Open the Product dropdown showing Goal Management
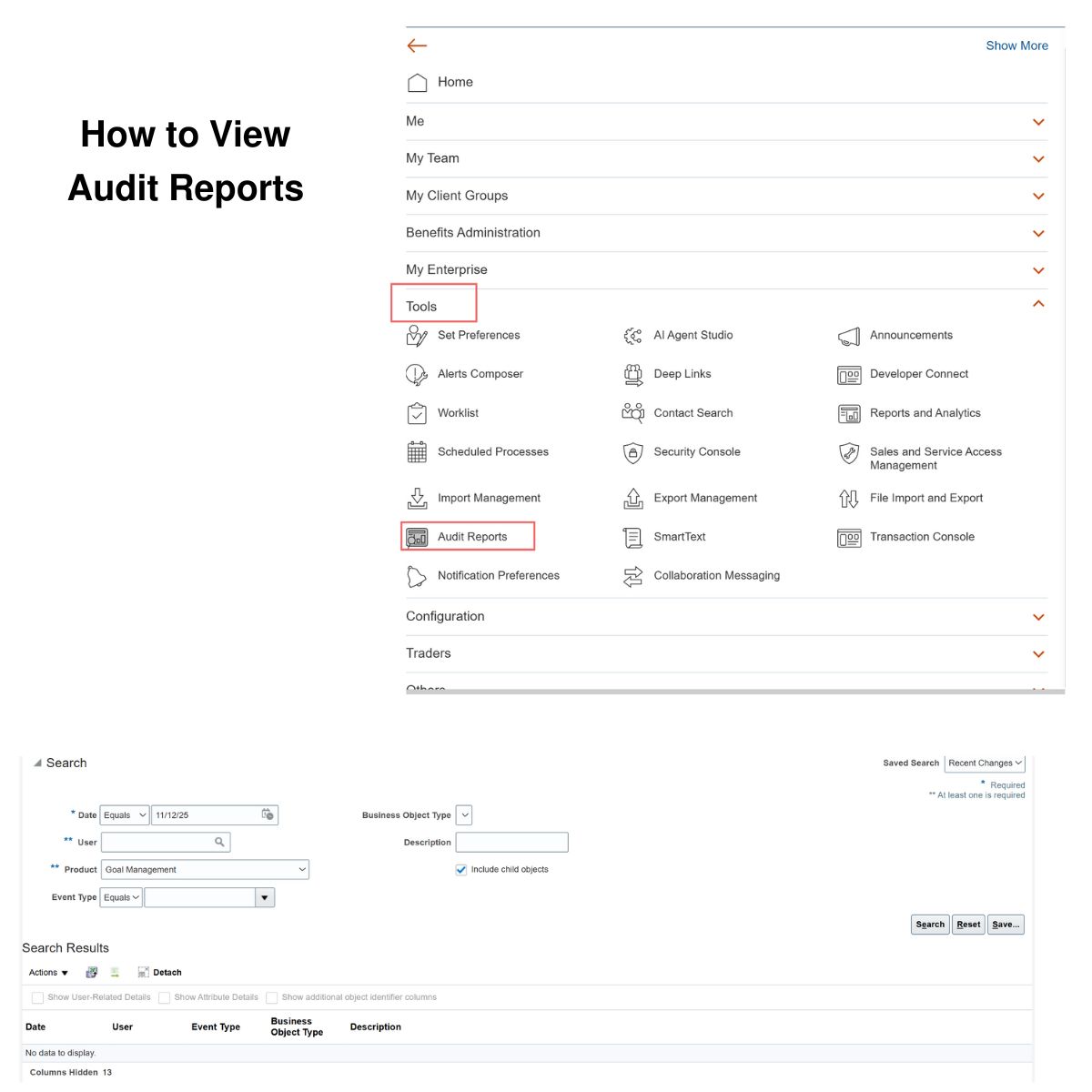Image resolution: width=1092 pixels, height=1092 pixels. [x=205, y=870]
